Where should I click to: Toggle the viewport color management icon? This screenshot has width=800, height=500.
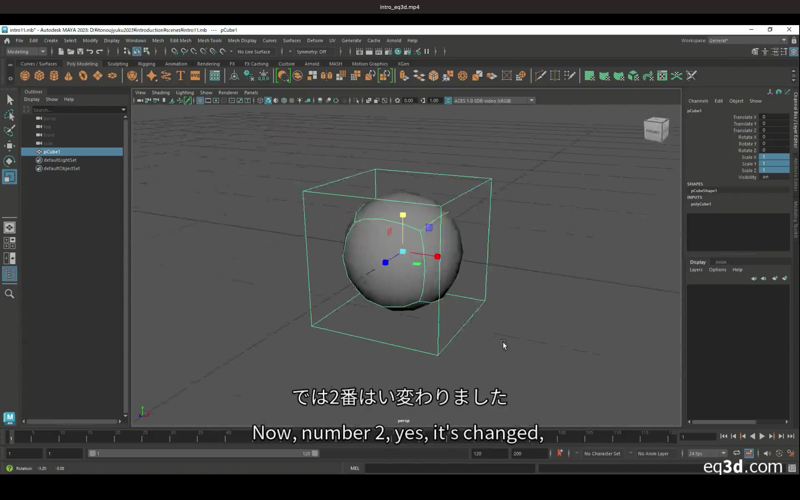click(450, 100)
